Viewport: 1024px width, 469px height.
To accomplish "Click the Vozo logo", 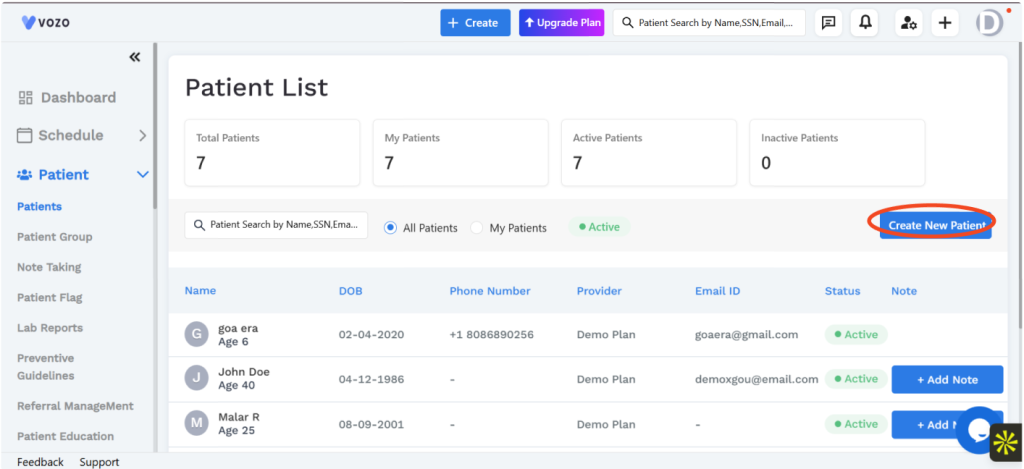I will pos(46,22).
